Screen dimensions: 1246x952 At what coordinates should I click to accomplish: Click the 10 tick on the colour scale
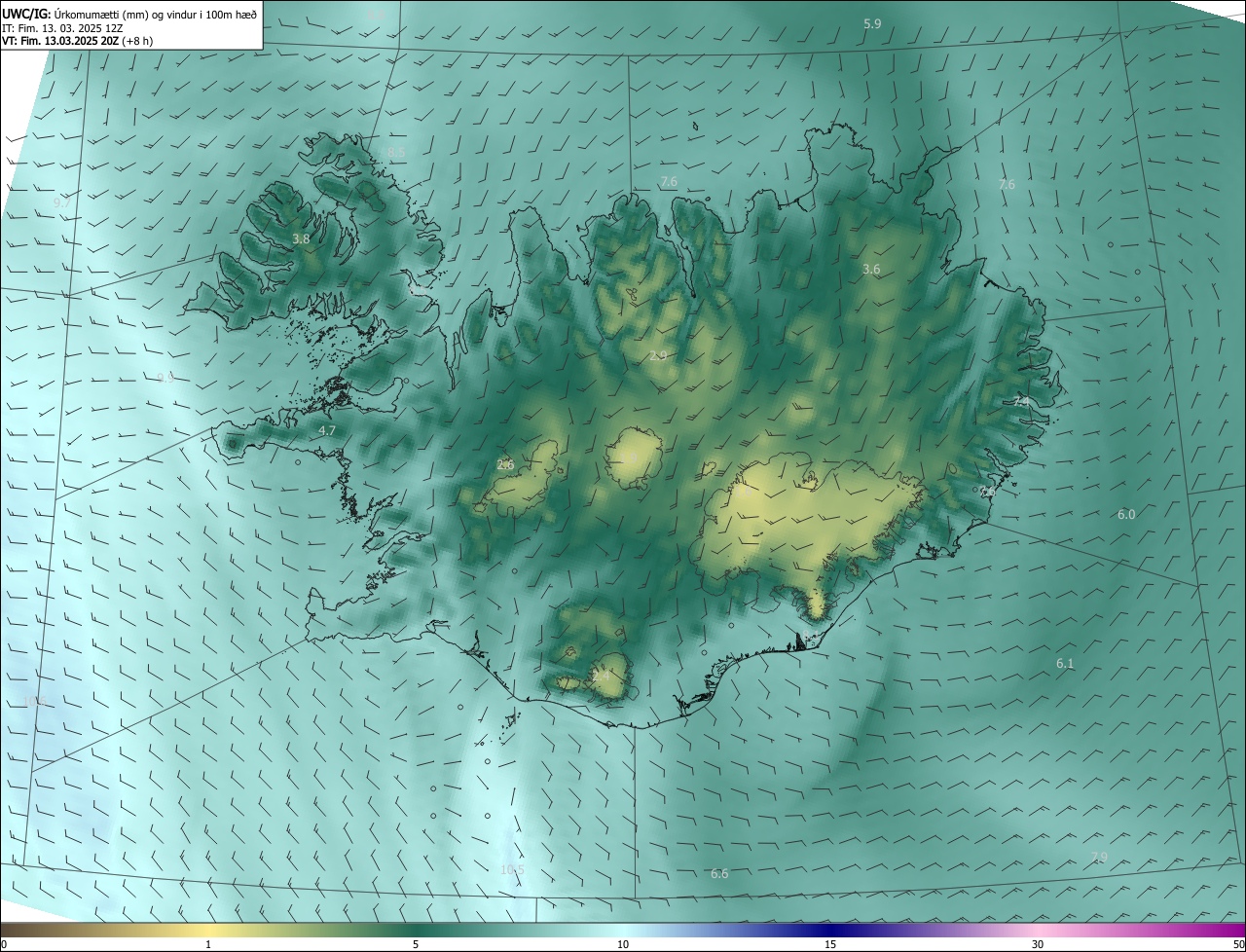point(623,944)
